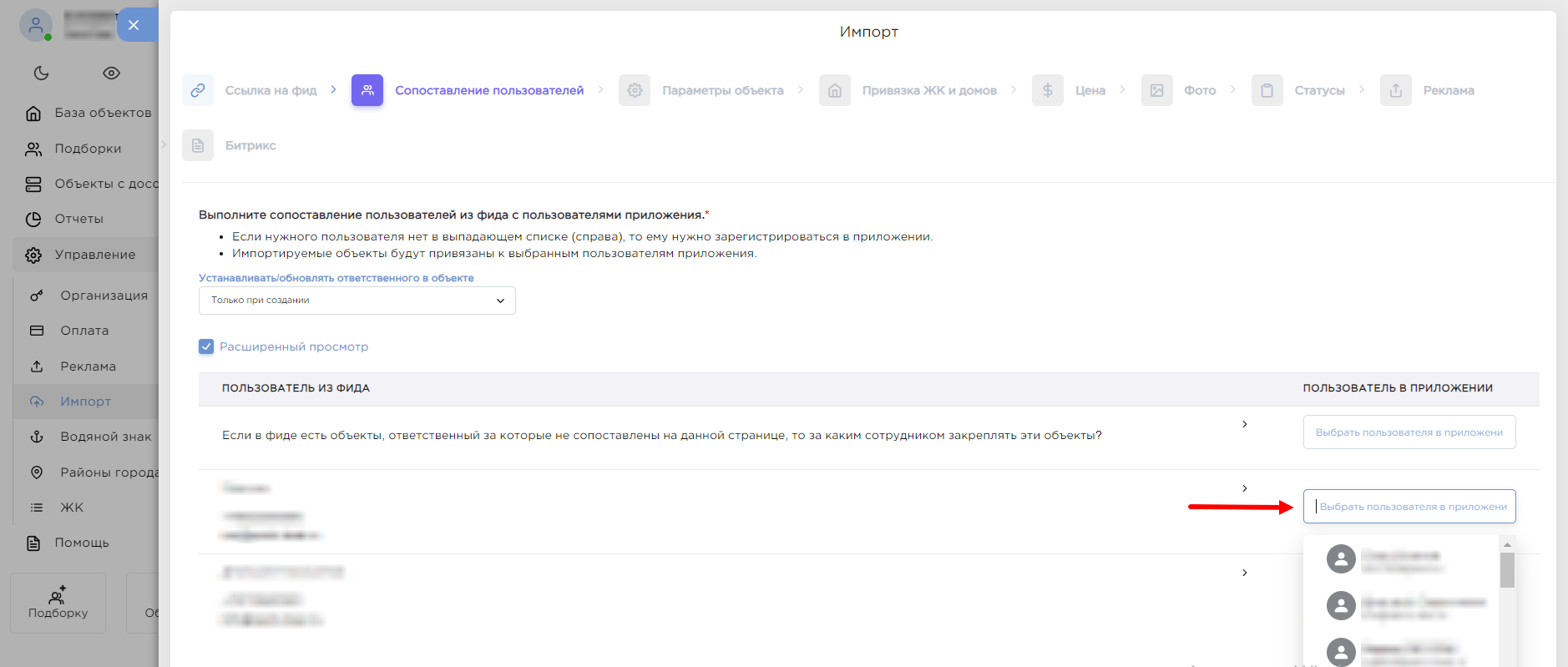Click the advertising upload step icon

[x=1395, y=90]
